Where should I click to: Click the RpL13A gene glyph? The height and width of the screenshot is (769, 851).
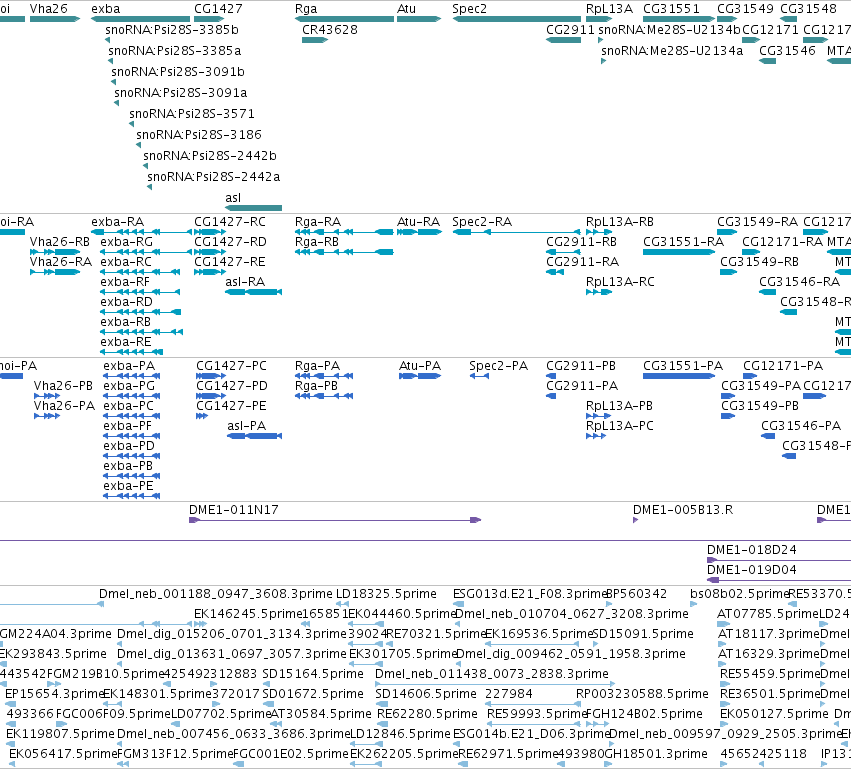(x=599, y=19)
